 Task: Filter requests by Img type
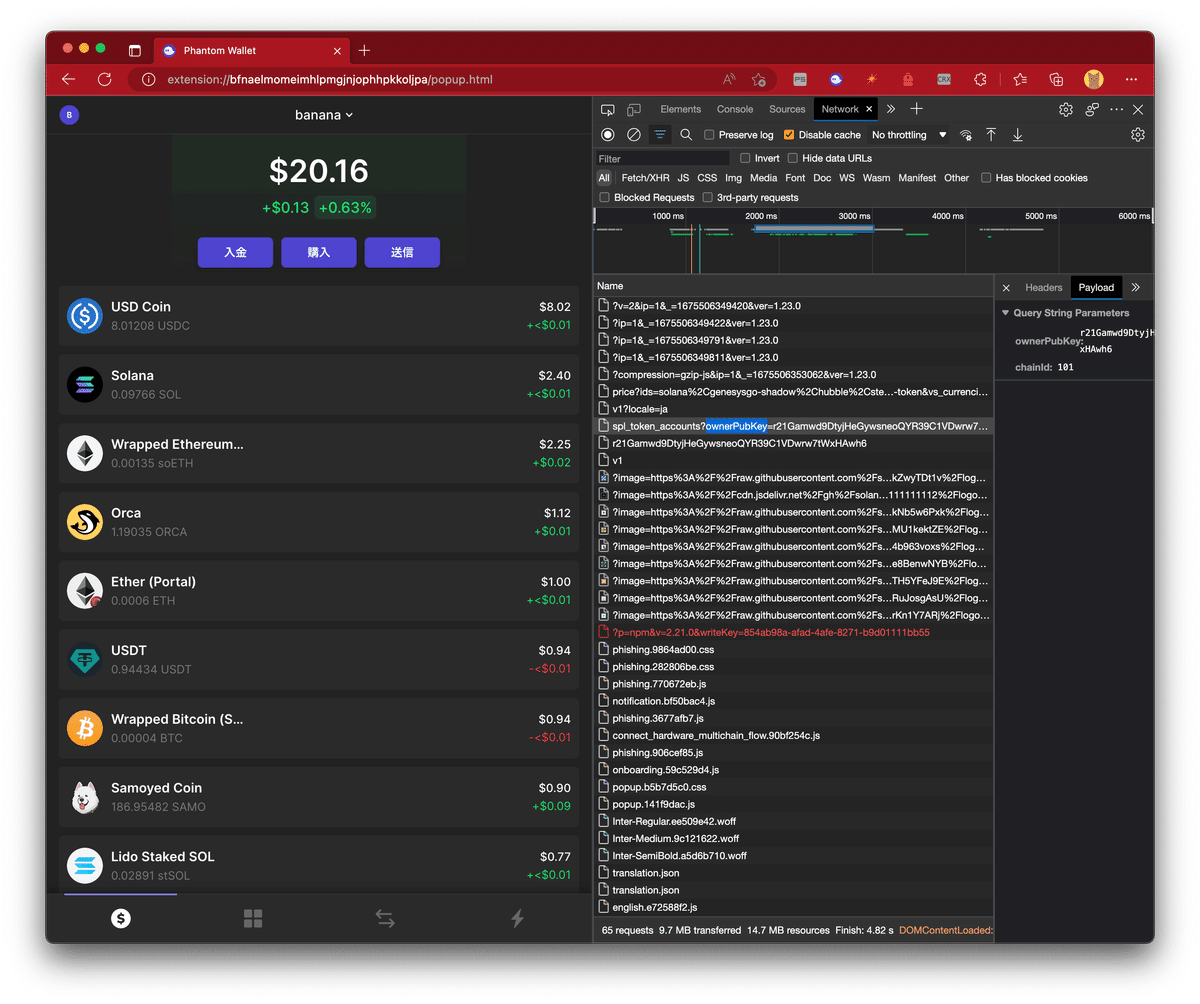pos(733,178)
